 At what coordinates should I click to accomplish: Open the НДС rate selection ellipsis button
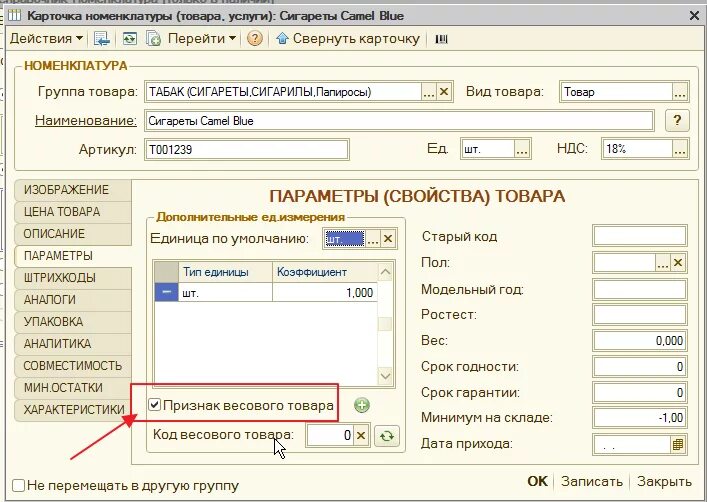(x=680, y=149)
